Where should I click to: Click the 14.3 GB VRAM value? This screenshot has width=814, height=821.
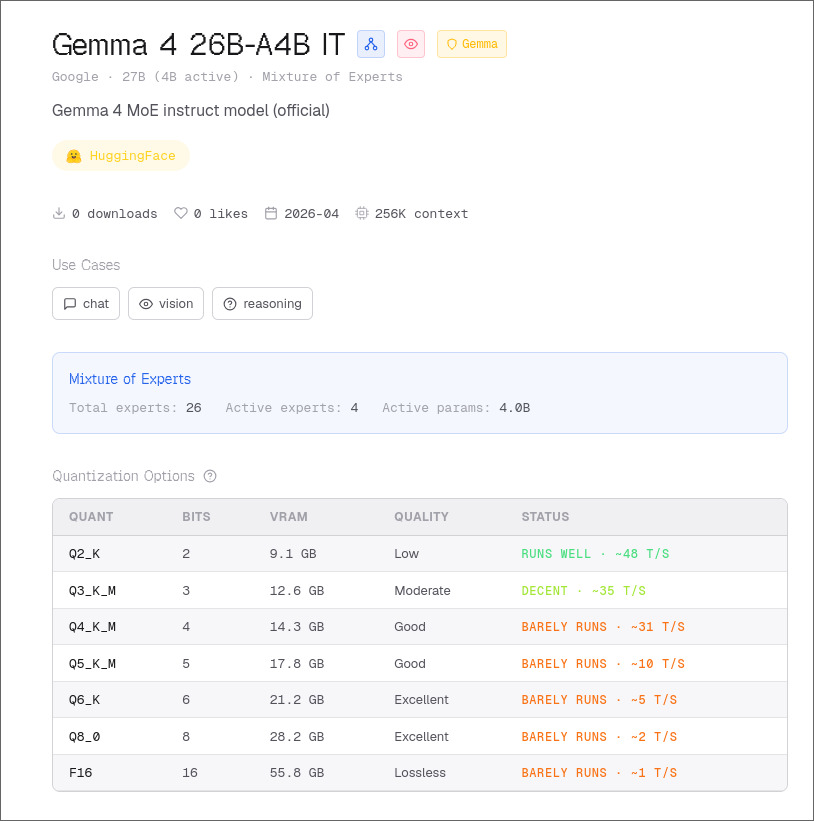pyautogui.click(x=297, y=627)
